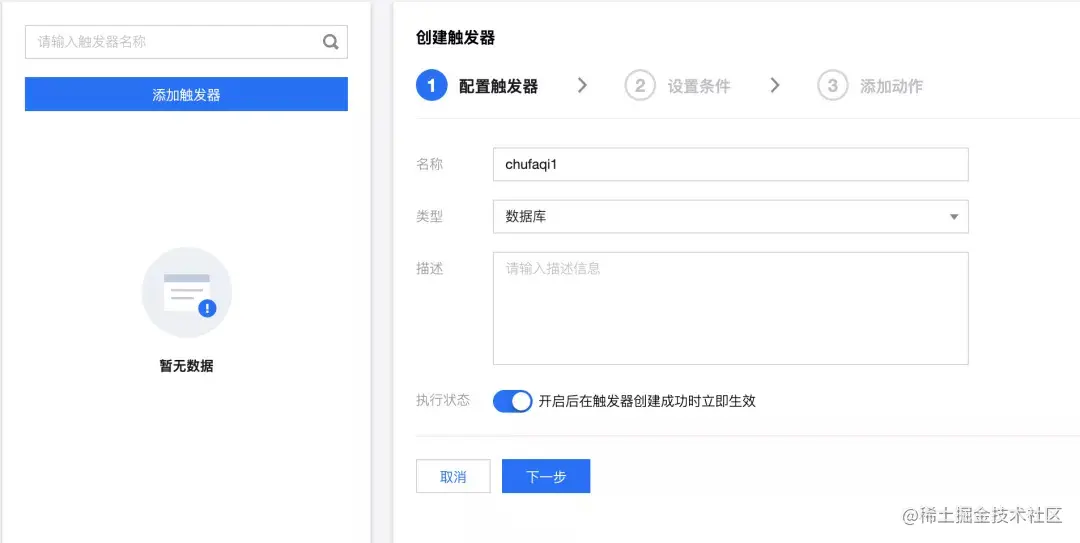Click the chevron after 配置触发器
1080x543 pixels.
pyautogui.click(x=582, y=85)
